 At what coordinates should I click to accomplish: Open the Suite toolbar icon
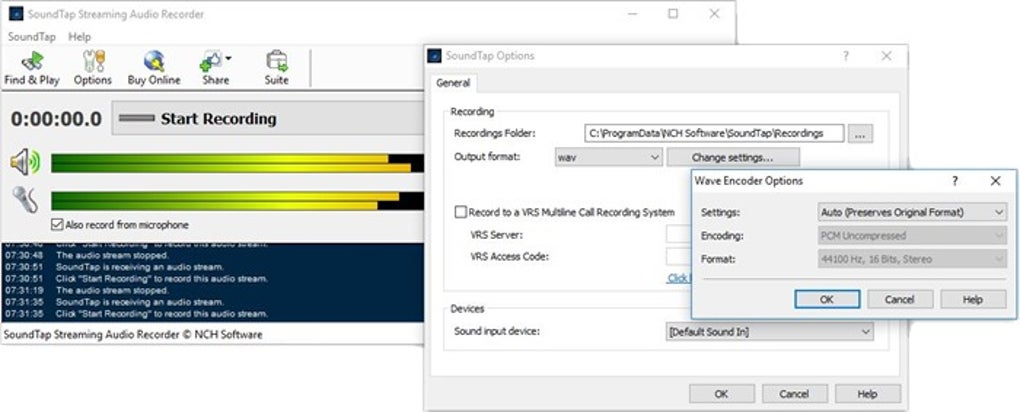tap(276, 62)
